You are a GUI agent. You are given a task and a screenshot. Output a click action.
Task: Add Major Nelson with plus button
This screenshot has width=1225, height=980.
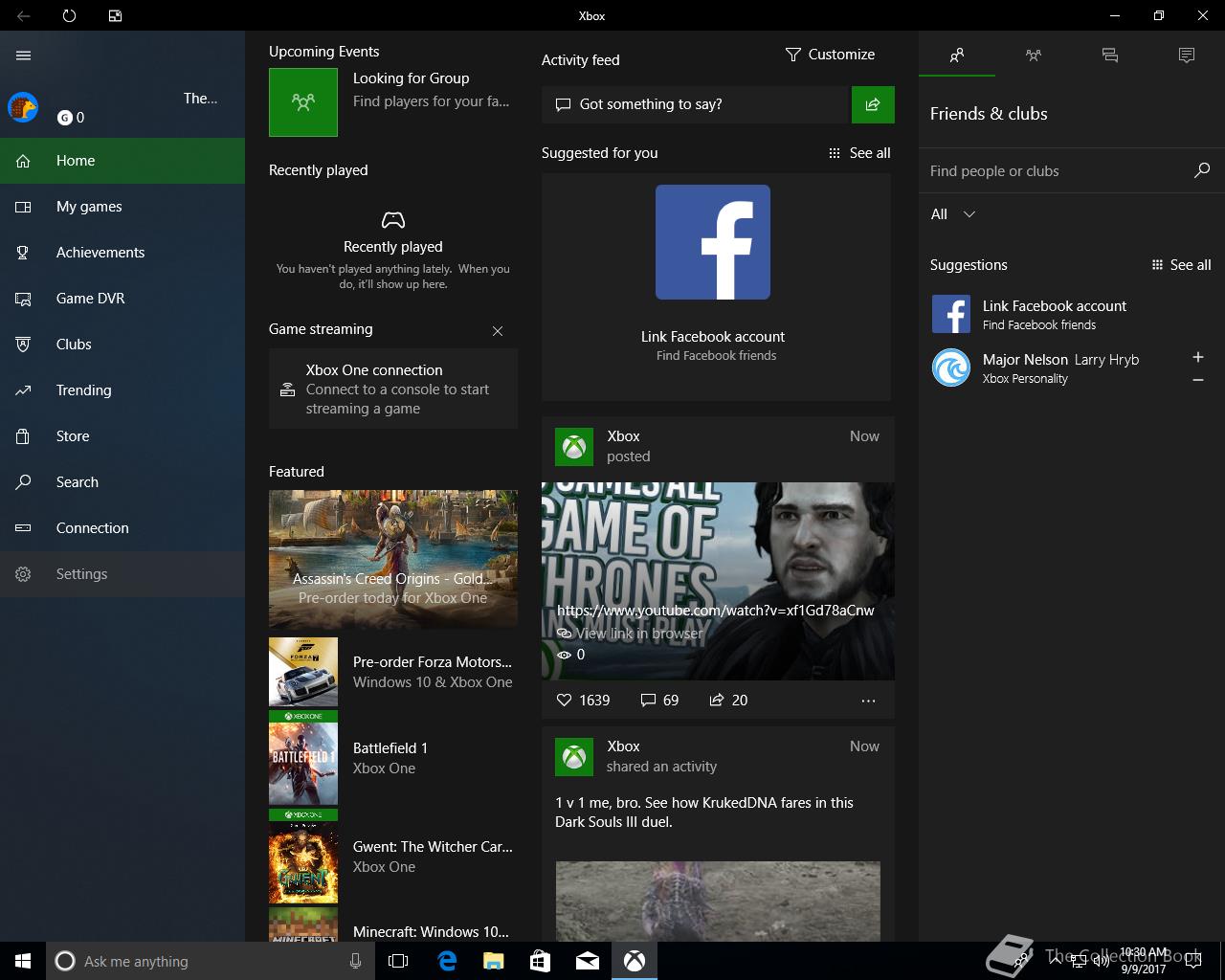click(x=1197, y=357)
